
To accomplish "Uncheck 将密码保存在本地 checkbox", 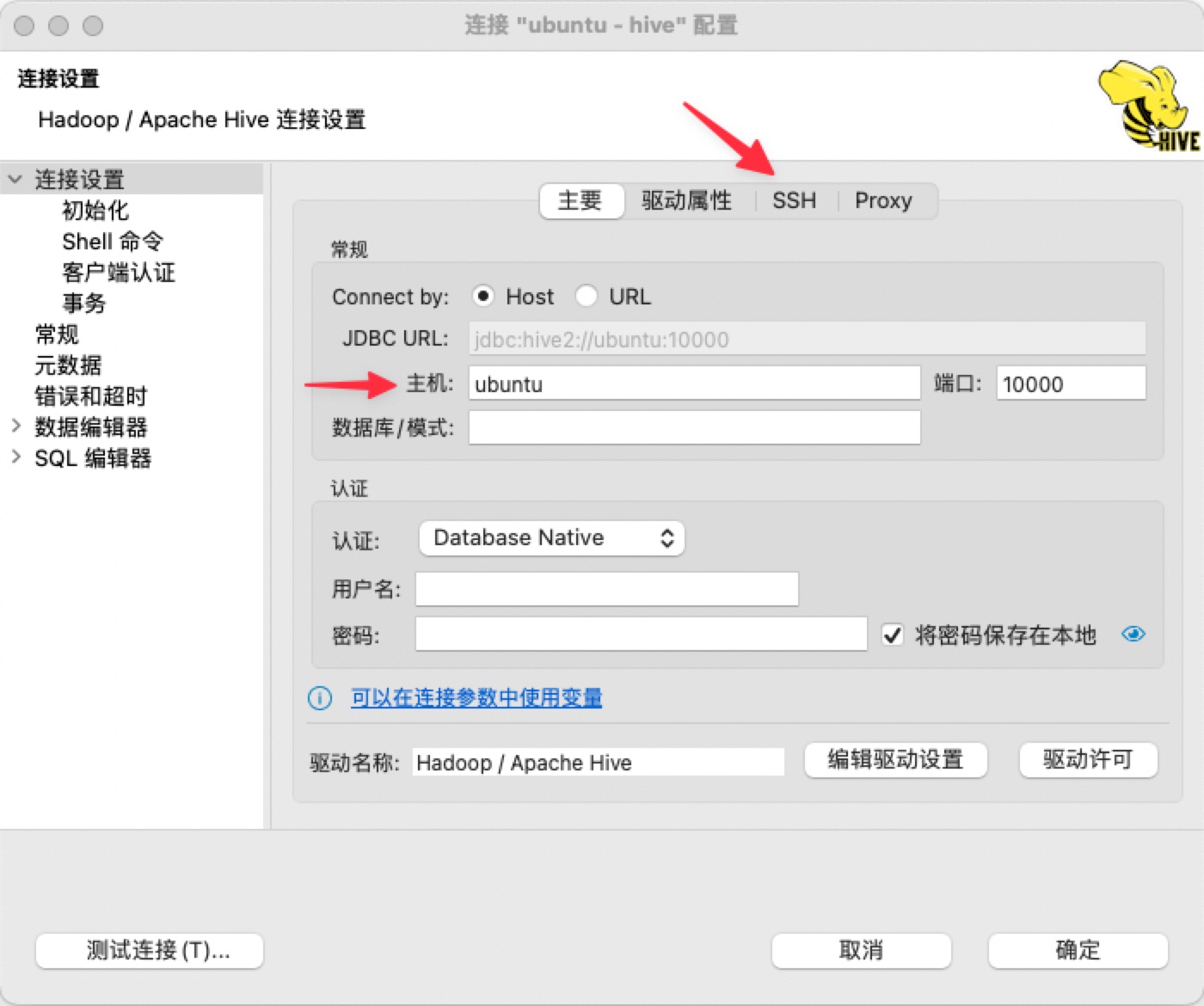I will pos(893,635).
